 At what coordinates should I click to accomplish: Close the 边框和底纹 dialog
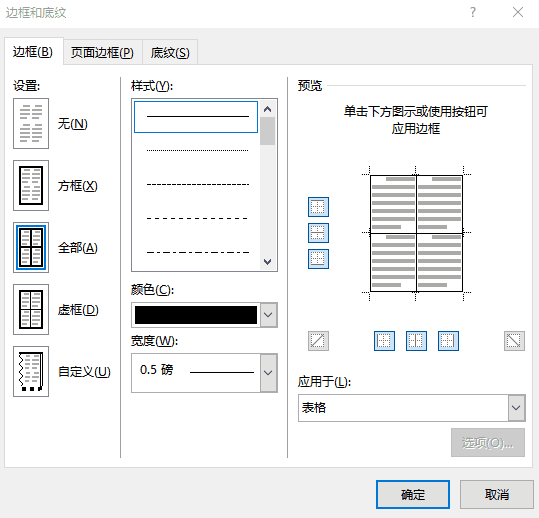click(x=518, y=12)
